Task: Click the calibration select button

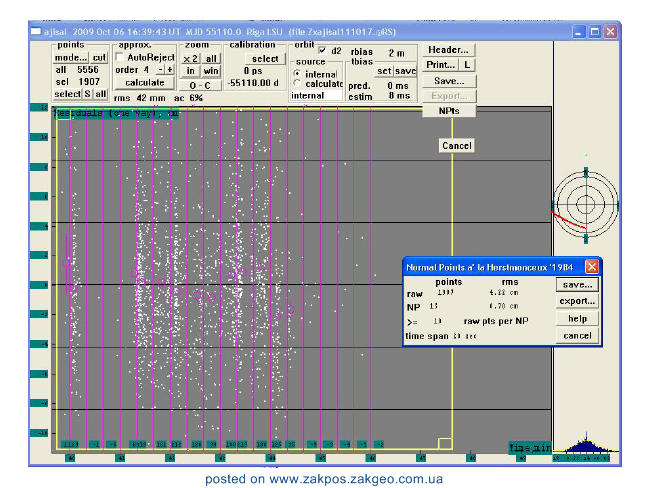Action: point(265,58)
